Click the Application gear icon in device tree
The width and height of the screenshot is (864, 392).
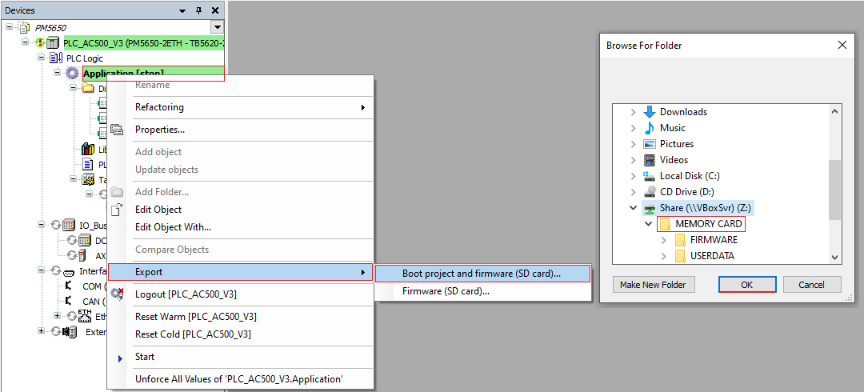point(72,73)
